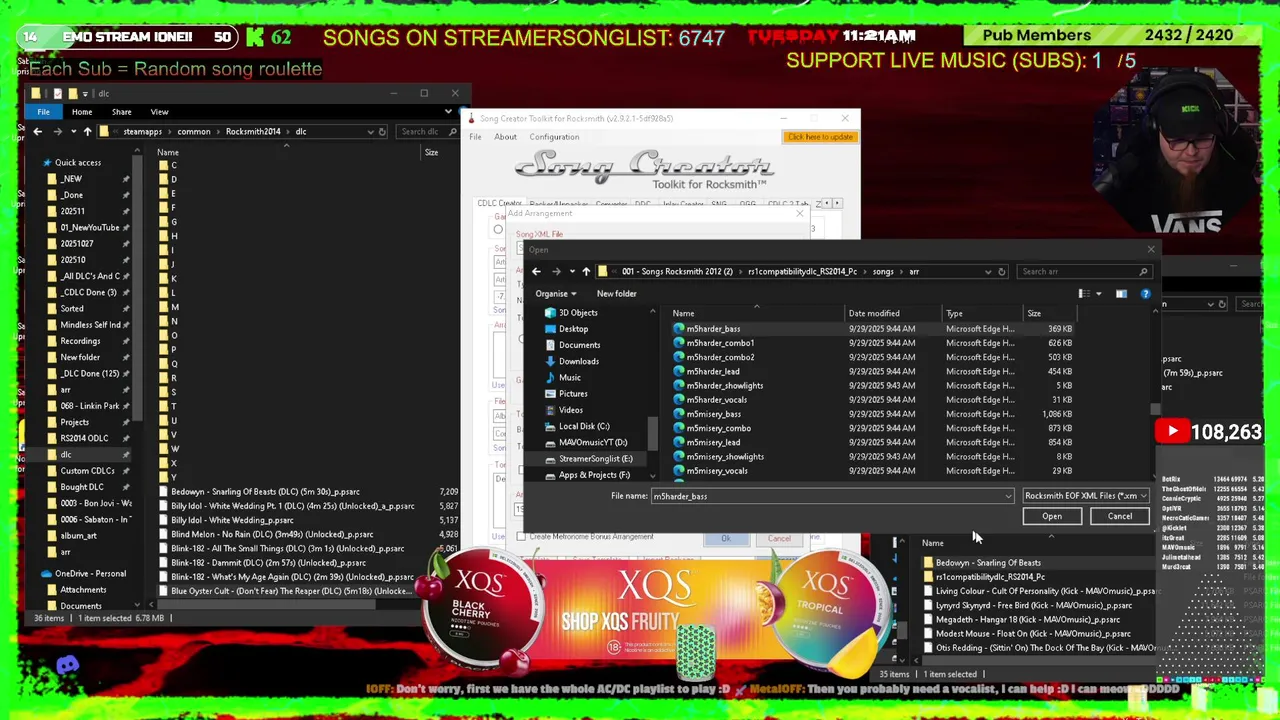Viewport: 1280px width, 720px height.
Task: Go back in dlc Explorer window
Action: click(37, 131)
